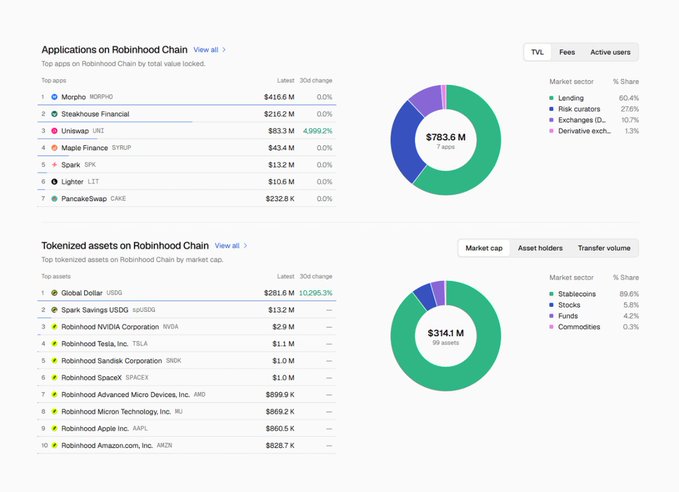Screen dimensions: 679x492
Task: Click the Robinhood Tesla token icon
Action: [55, 344]
